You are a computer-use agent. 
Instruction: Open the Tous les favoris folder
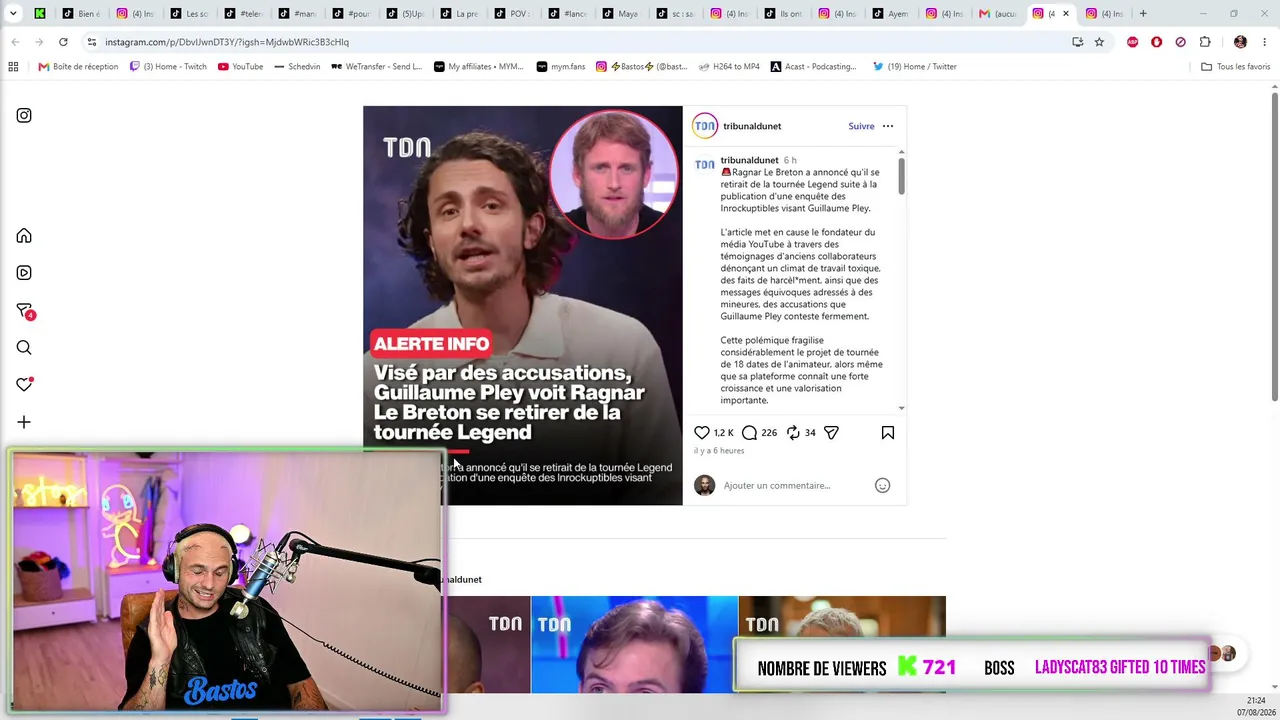click(1235, 67)
